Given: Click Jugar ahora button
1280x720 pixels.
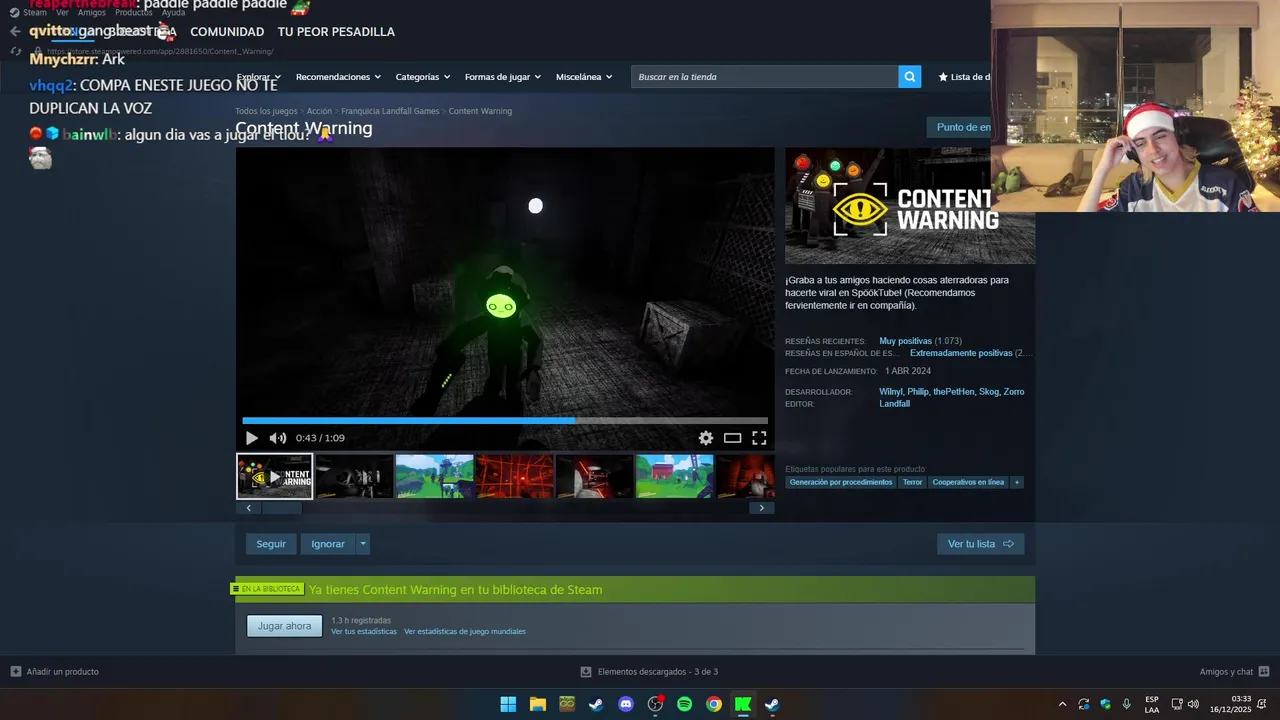Looking at the screenshot, I should (285, 626).
